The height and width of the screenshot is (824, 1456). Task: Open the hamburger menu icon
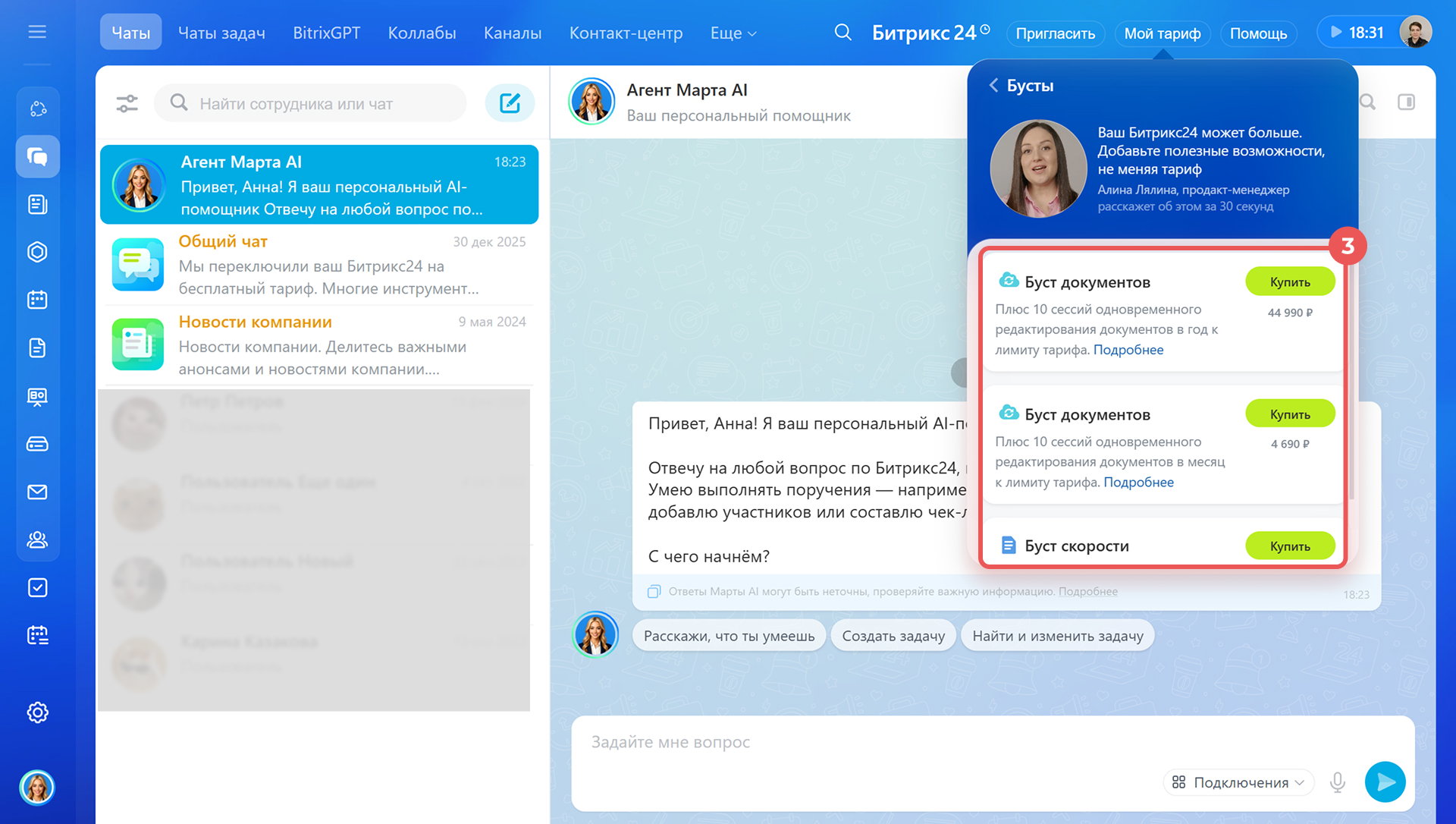point(37,32)
